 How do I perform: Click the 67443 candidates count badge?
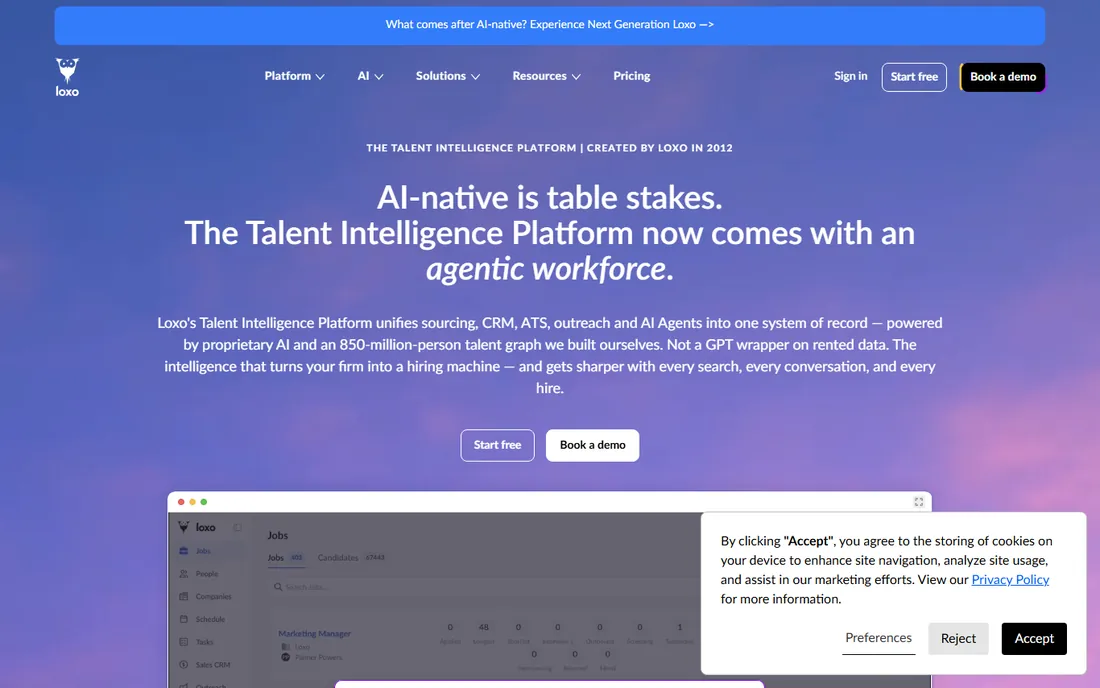click(375, 558)
